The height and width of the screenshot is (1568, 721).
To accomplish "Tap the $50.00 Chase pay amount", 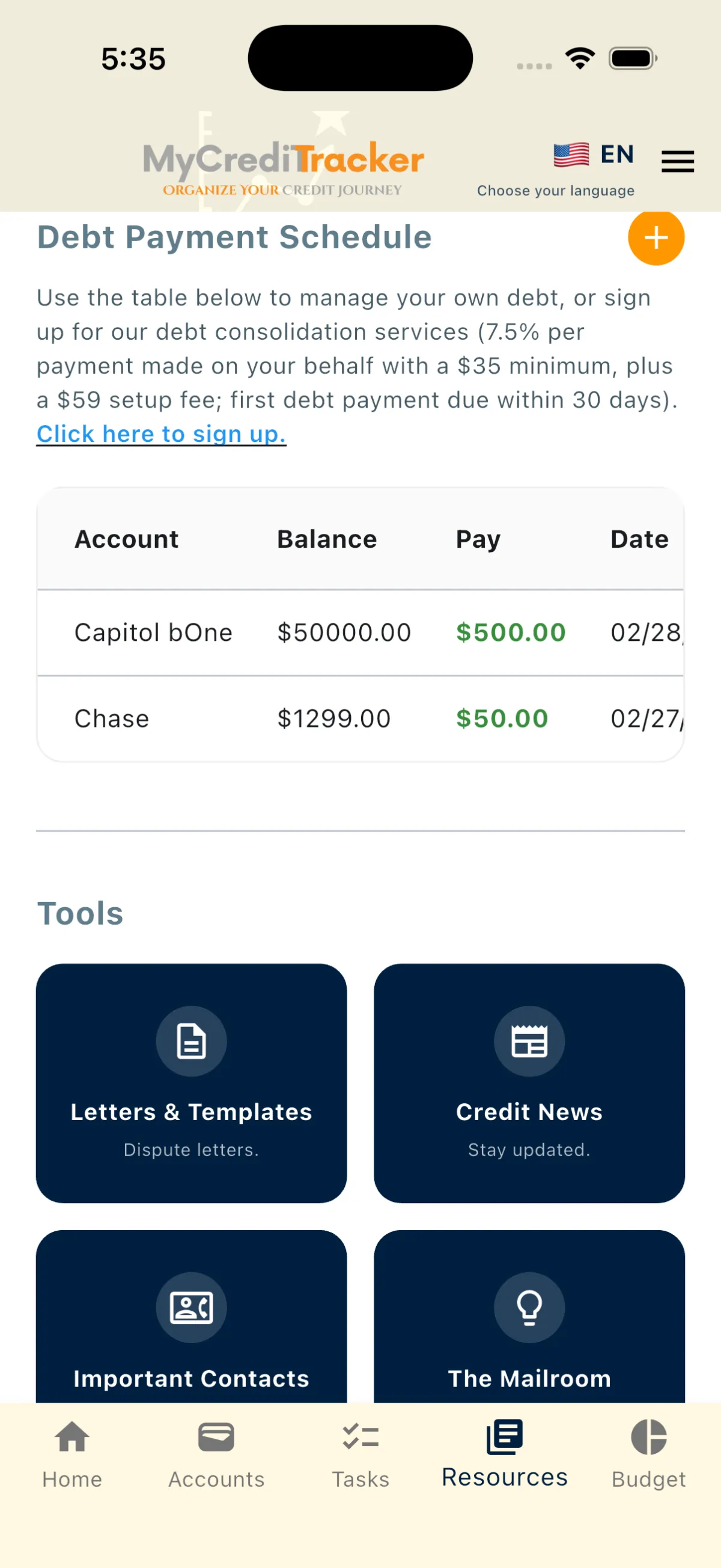I will click(x=502, y=719).
